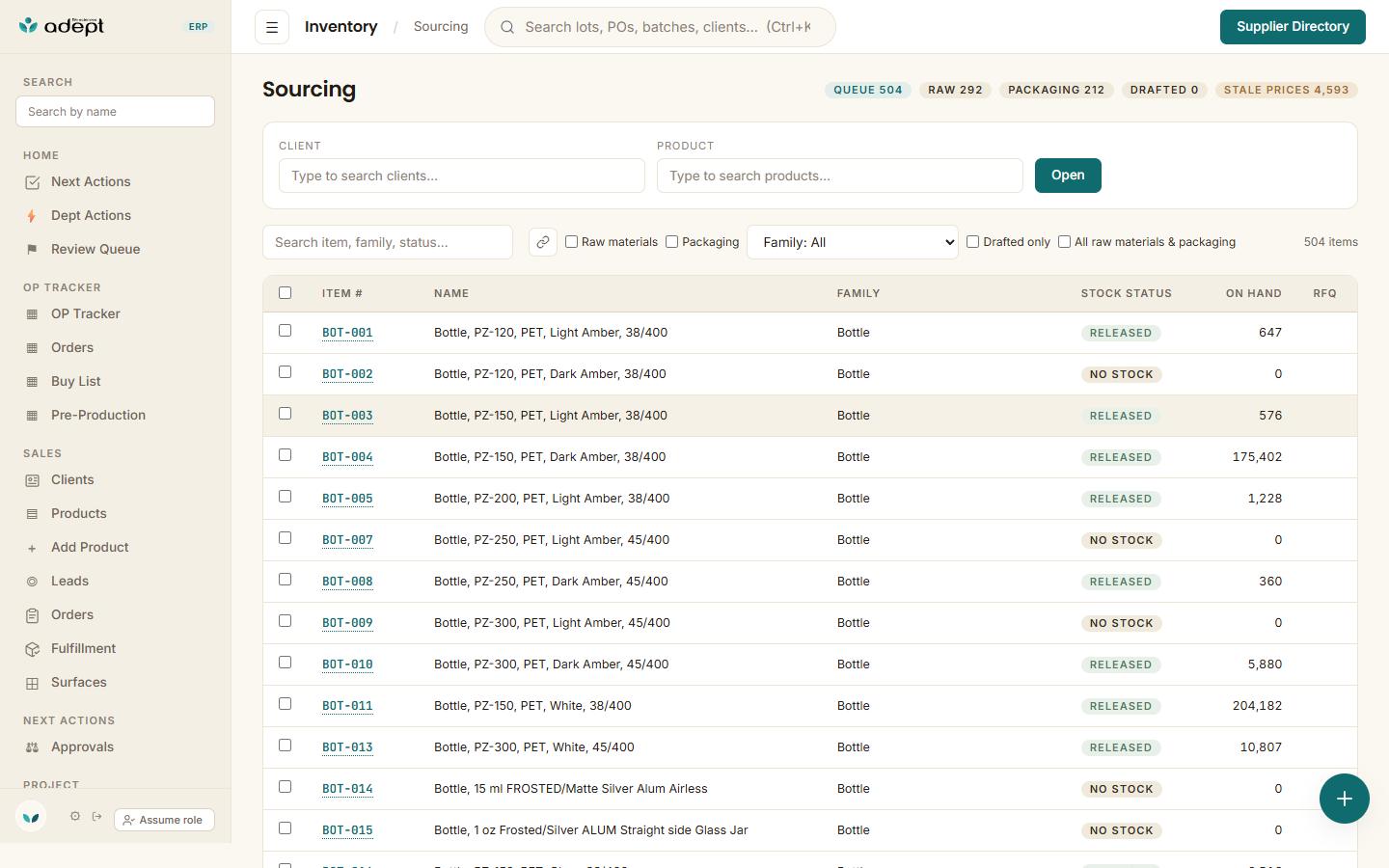Click the Add Product plus icon
The image size is (1389, 868).
(x=32, y=548)
